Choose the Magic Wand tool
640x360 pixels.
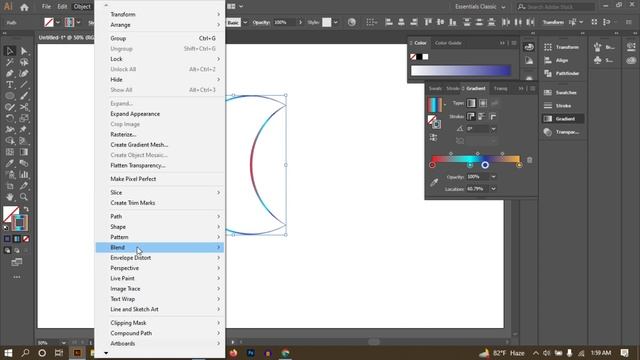coord(10,62)
